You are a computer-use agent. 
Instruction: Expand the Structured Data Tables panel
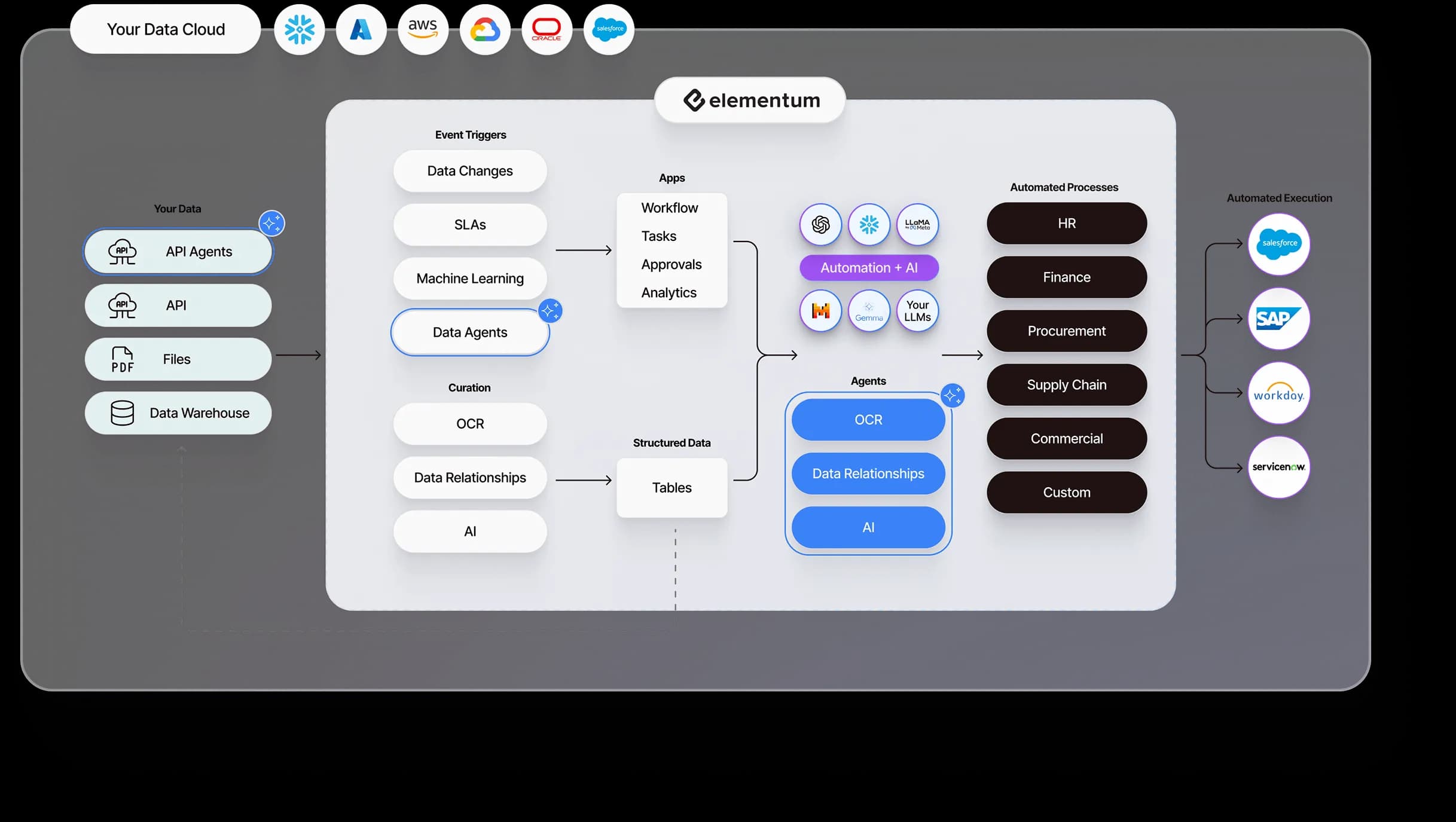(x=671, y=487)
